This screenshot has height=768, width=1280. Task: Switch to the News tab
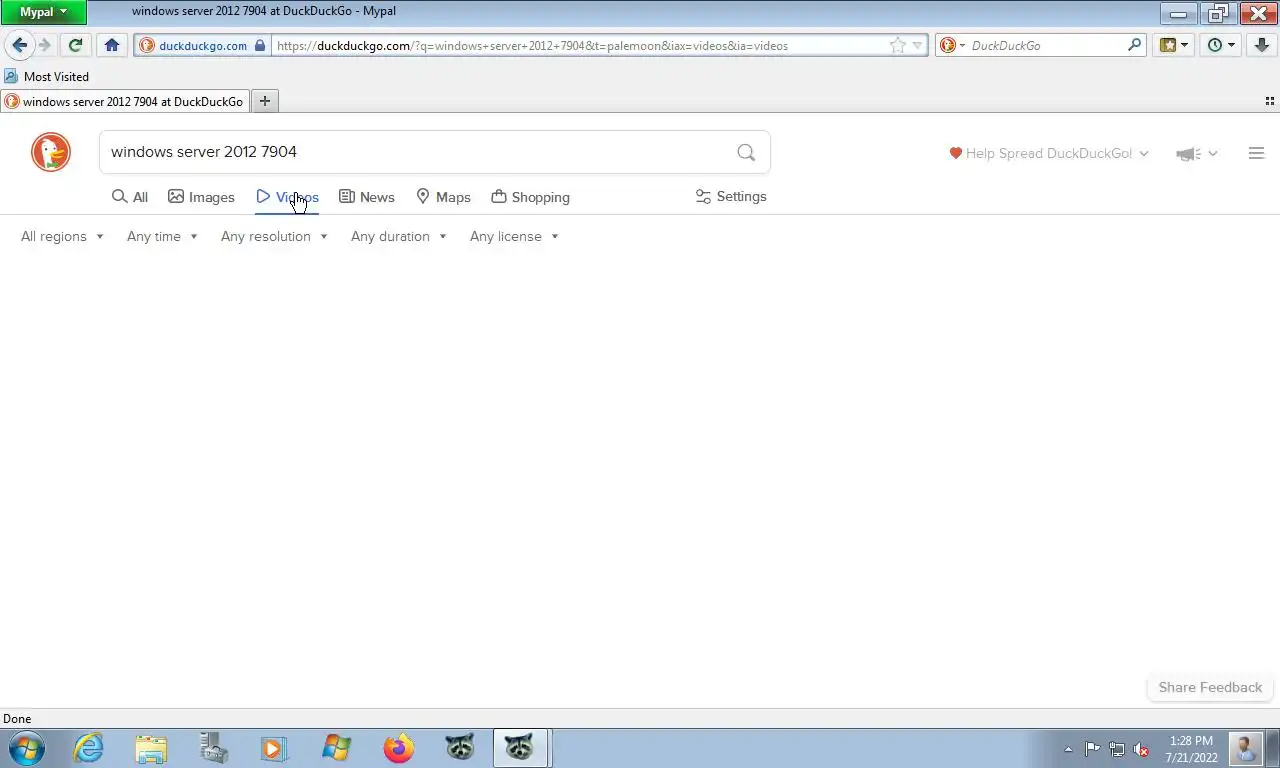coord(367,197)
